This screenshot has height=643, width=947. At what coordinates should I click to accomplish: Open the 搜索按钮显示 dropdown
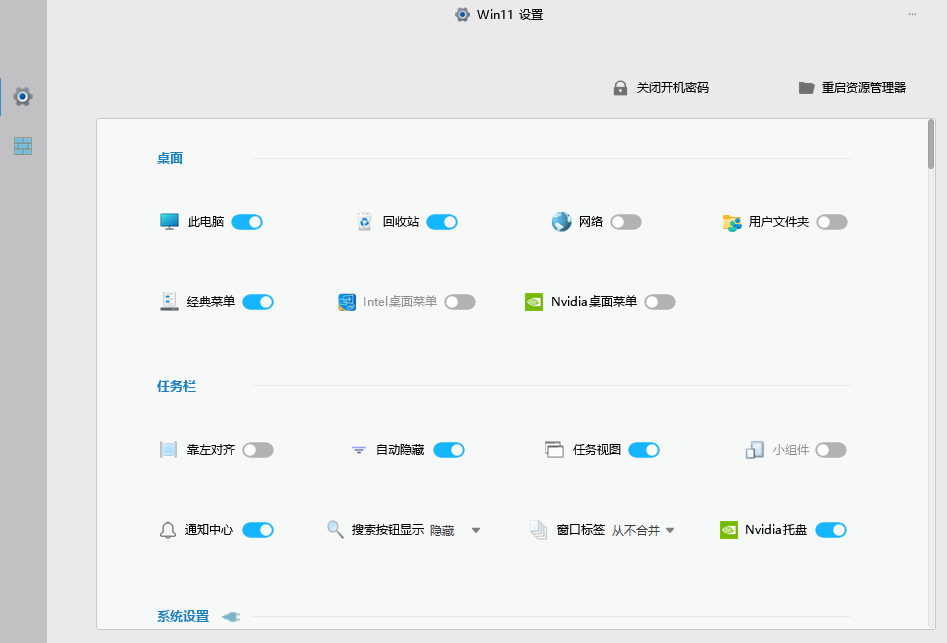(x=477, y=529)
